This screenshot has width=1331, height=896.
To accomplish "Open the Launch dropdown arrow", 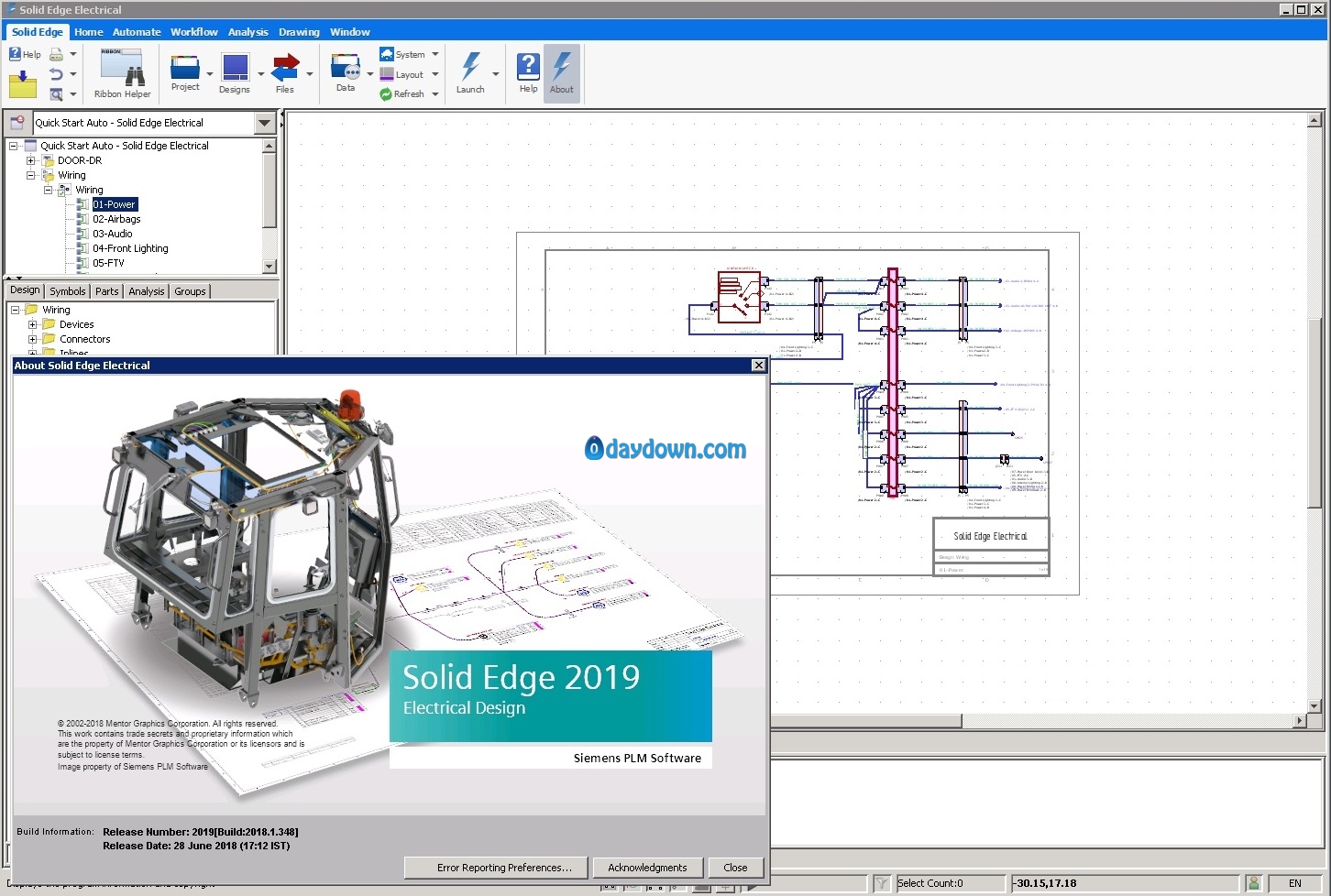I will 495,74.
